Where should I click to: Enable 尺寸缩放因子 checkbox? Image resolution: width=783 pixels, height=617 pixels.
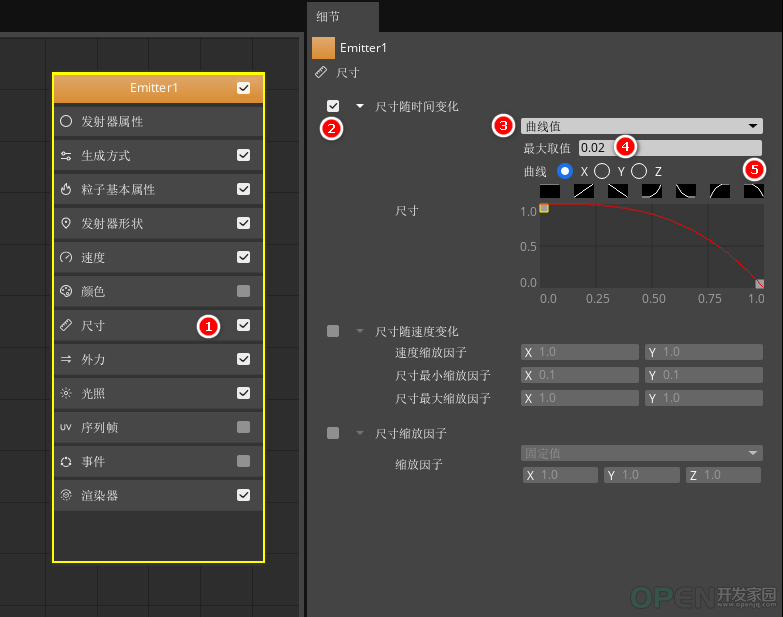coord(333,433)
